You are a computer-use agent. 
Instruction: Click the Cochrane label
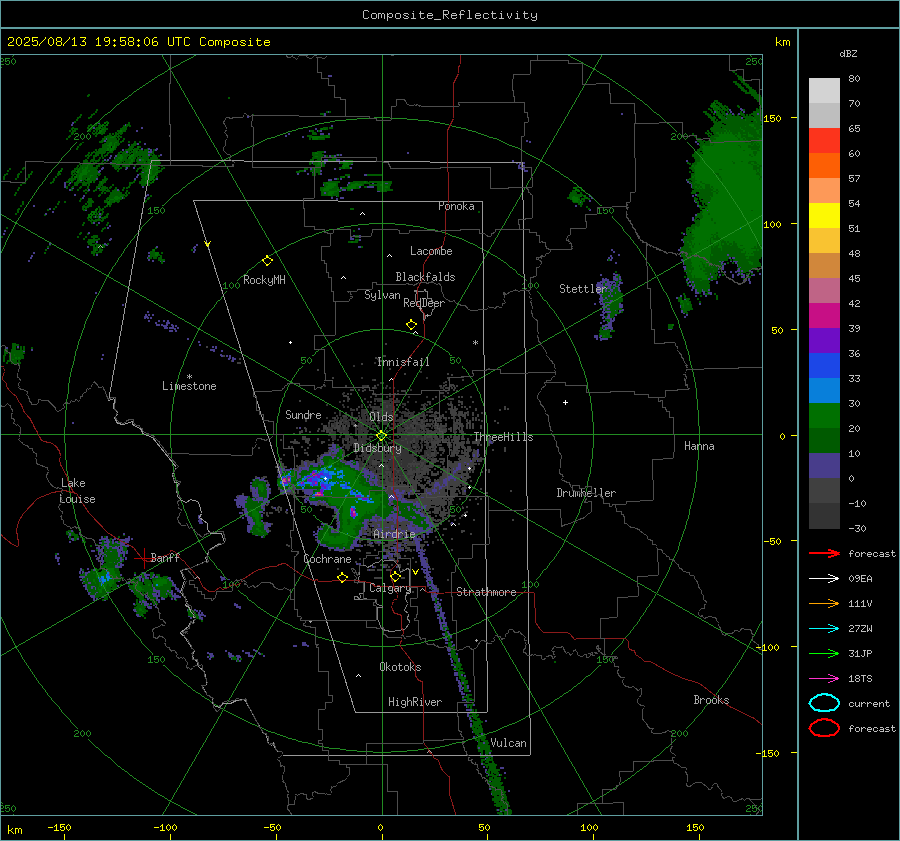pyautogui.click(x=327, y=559)
